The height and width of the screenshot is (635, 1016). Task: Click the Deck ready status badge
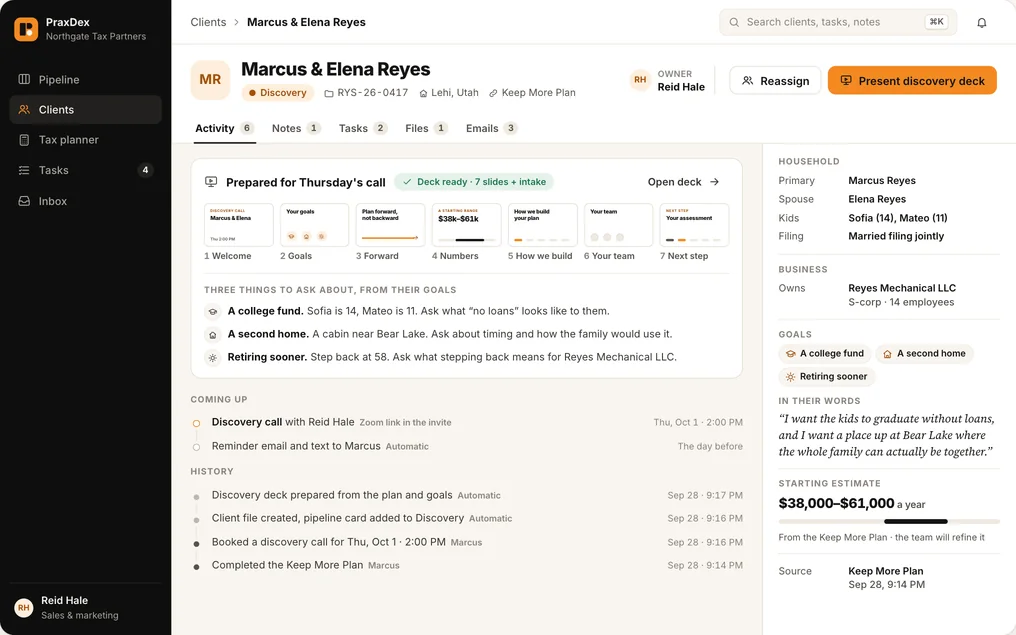pos(474,182)
